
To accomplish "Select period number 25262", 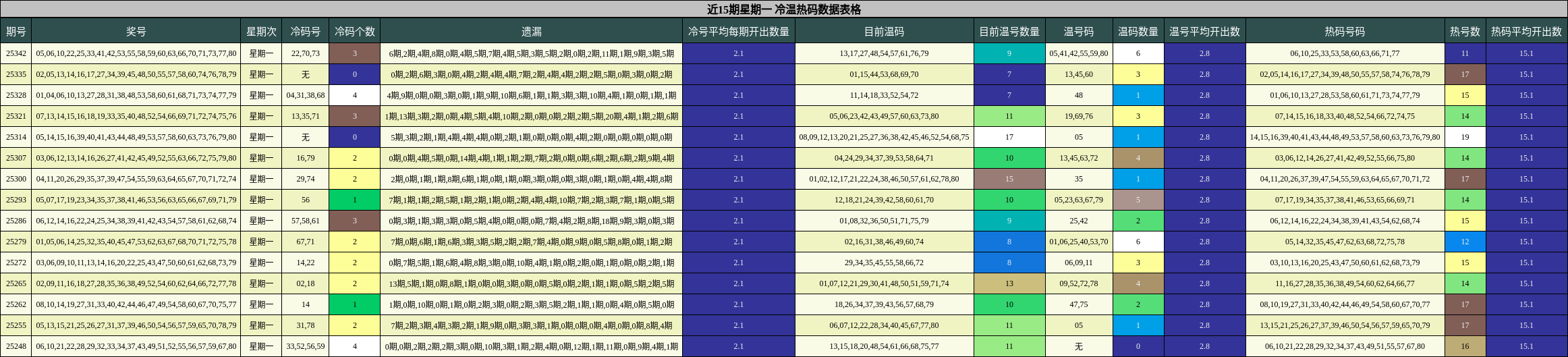I will 16,304.
